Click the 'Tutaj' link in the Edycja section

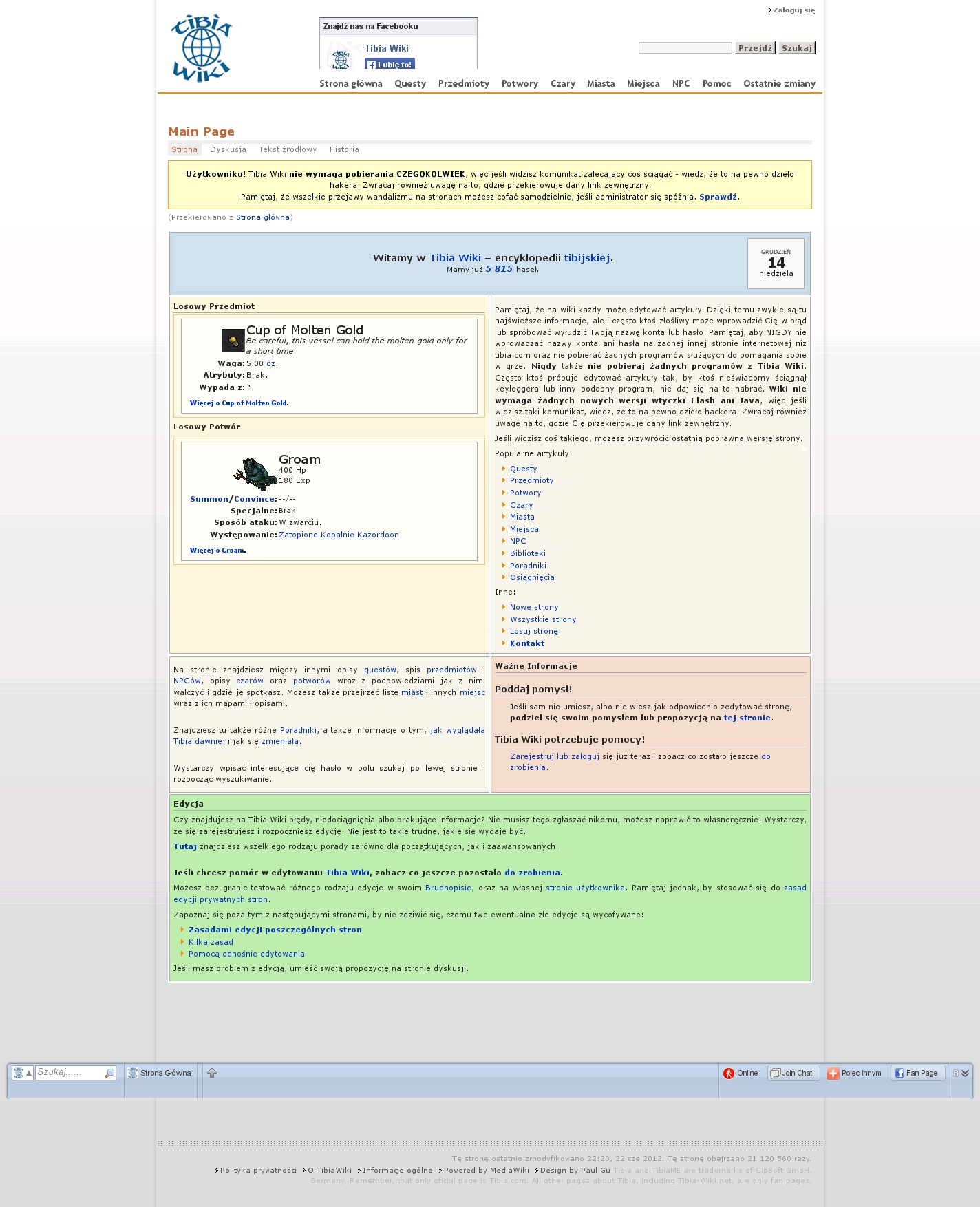point(185,846)
